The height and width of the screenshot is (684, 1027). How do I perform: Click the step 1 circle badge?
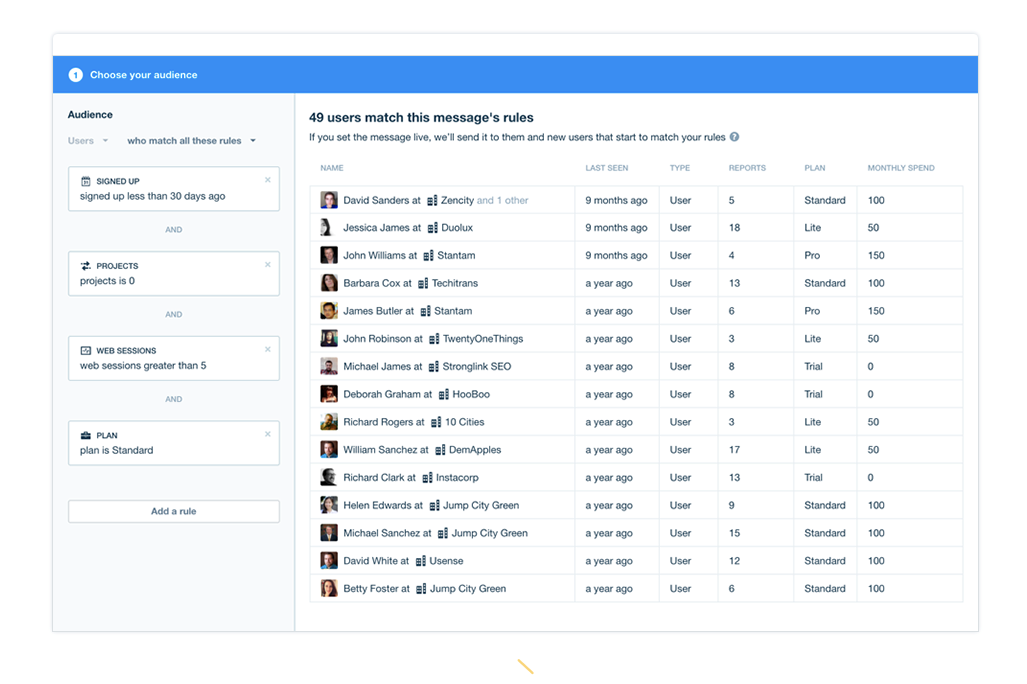coord(75,75)
